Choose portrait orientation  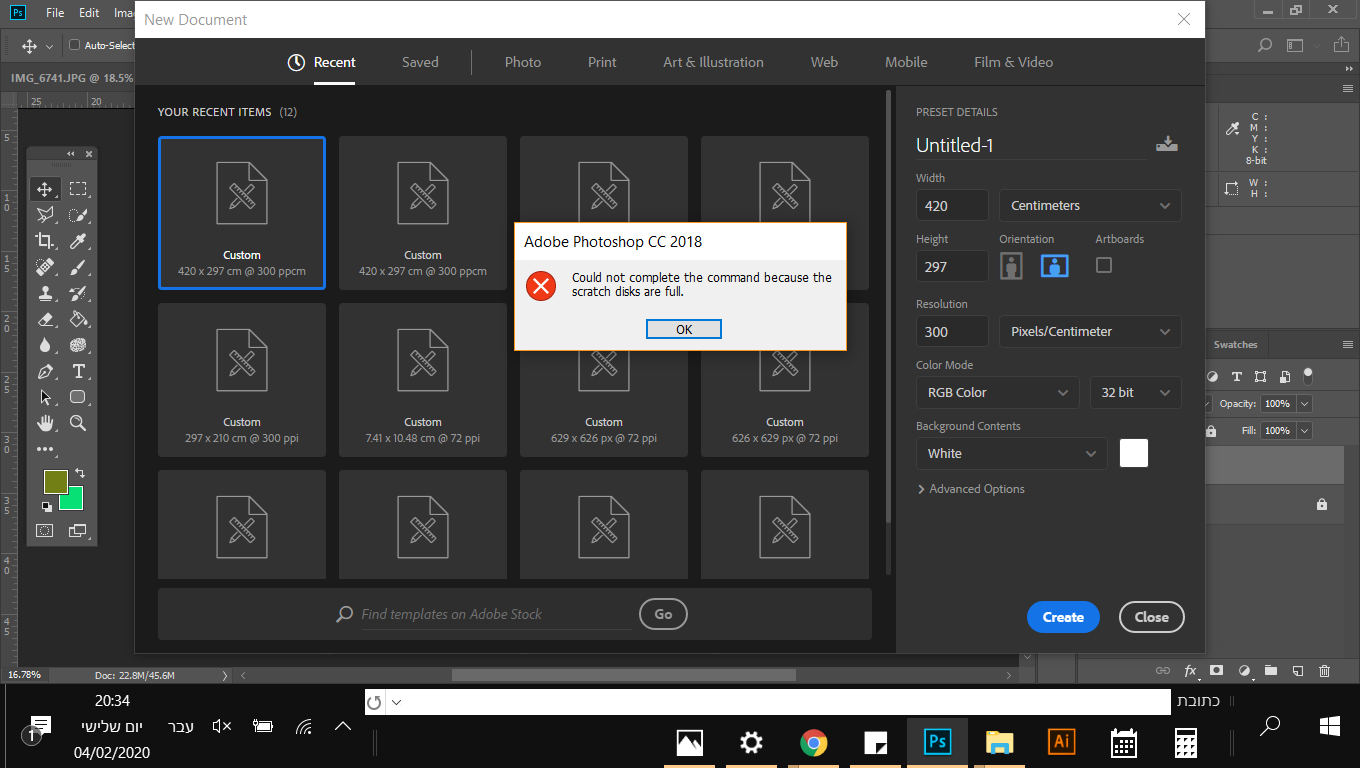1013,266
